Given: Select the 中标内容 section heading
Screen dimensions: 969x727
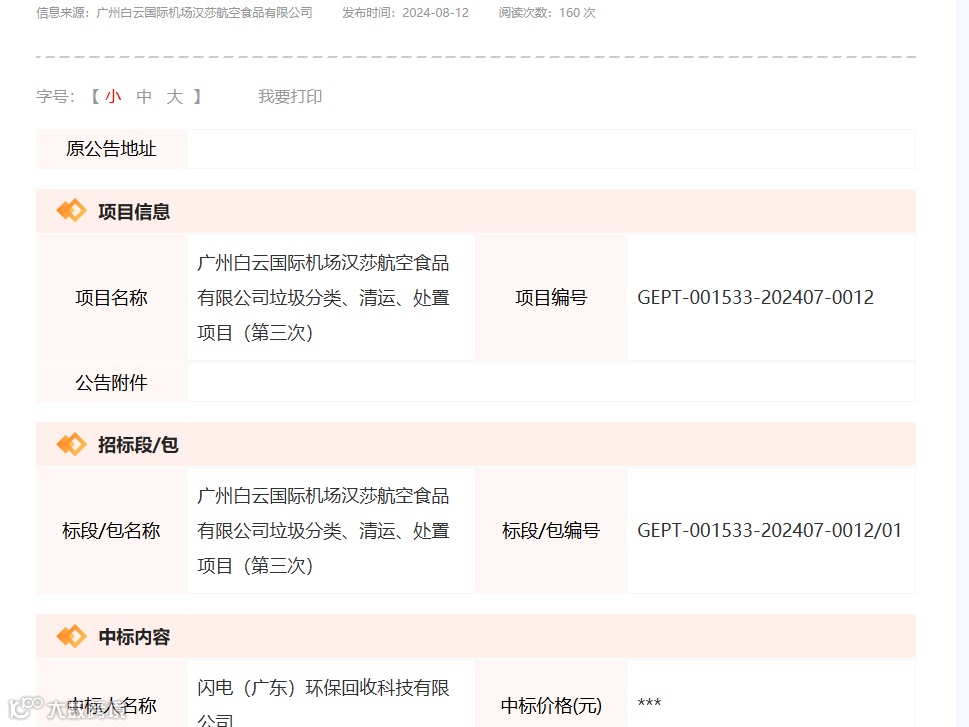Looking at the screenshot, I should (134, 637).
